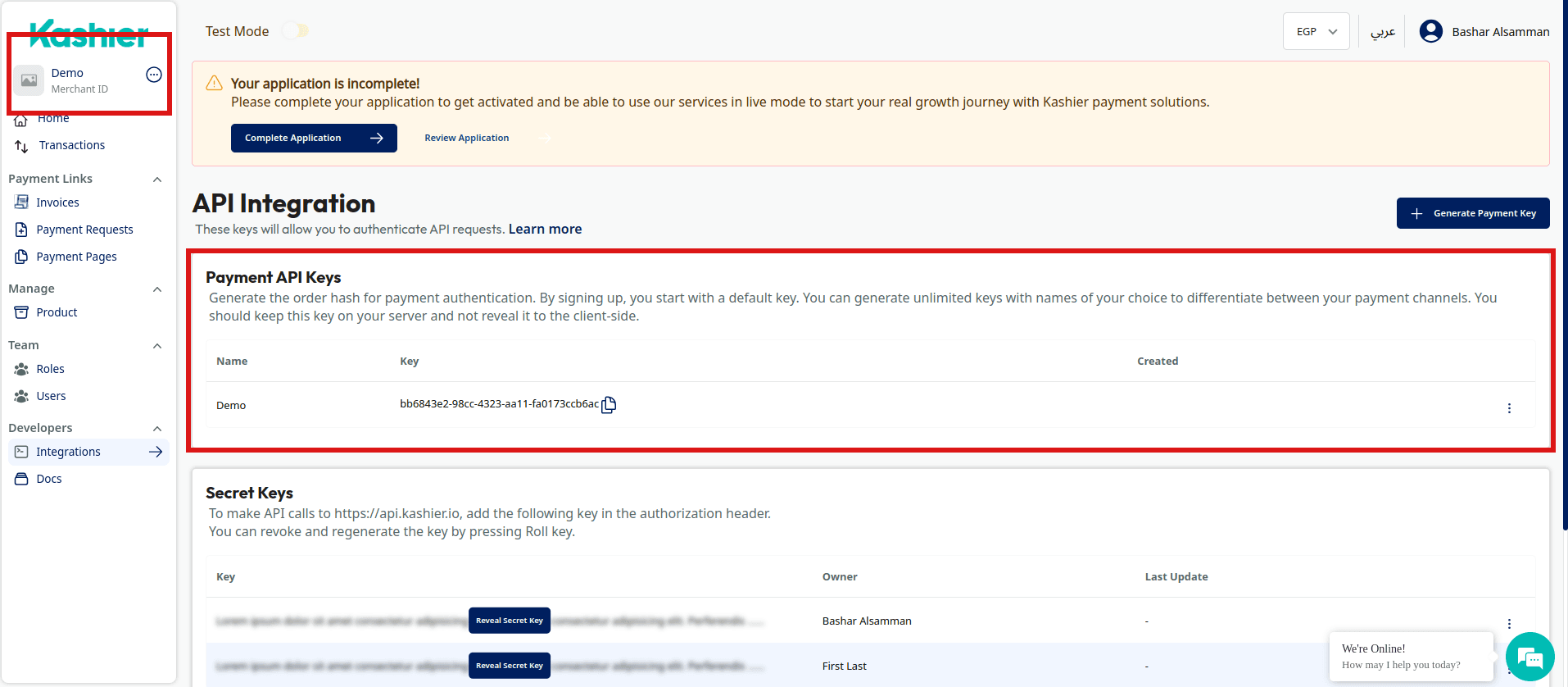Go to Home in the sidebar
The height and width of the screenshot is (687, 1568).
click(x=53, y=119)
